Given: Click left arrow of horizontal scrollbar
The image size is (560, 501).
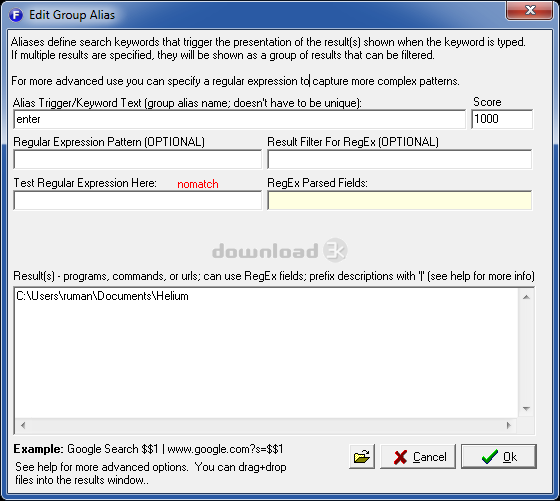Looking at the screenshot, I should pos(23,425).
